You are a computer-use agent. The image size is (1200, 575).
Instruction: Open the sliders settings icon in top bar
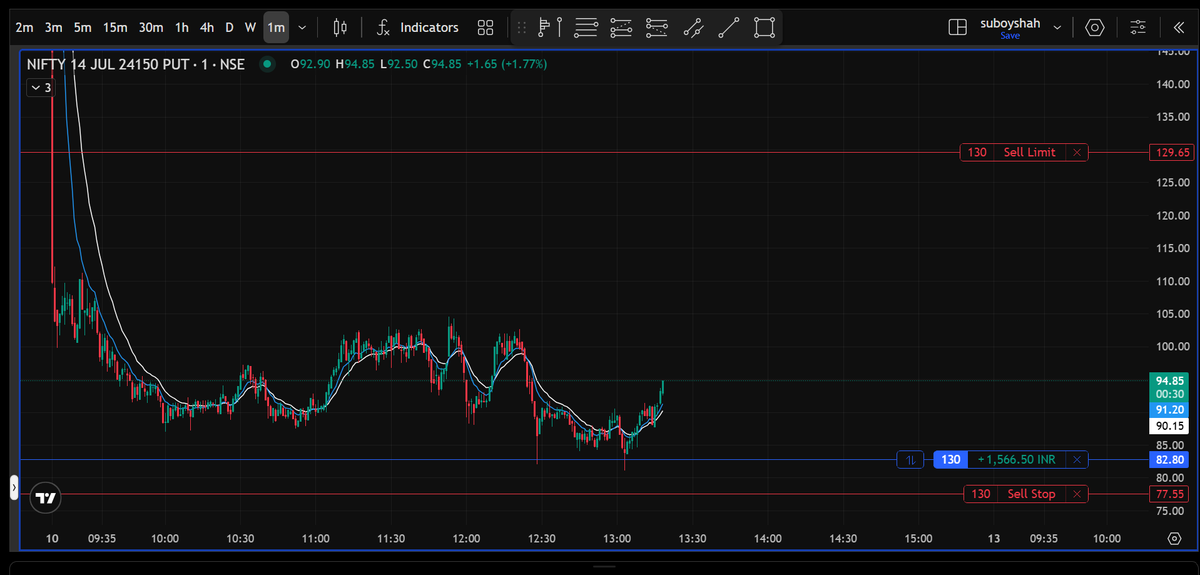click(1138, 27)
